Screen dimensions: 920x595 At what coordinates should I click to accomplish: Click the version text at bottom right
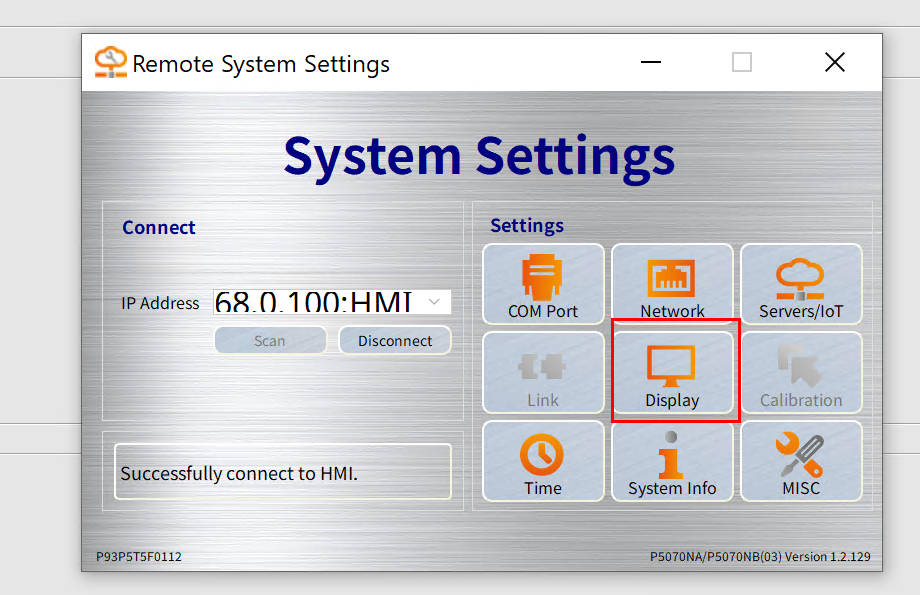click(760, 556)
